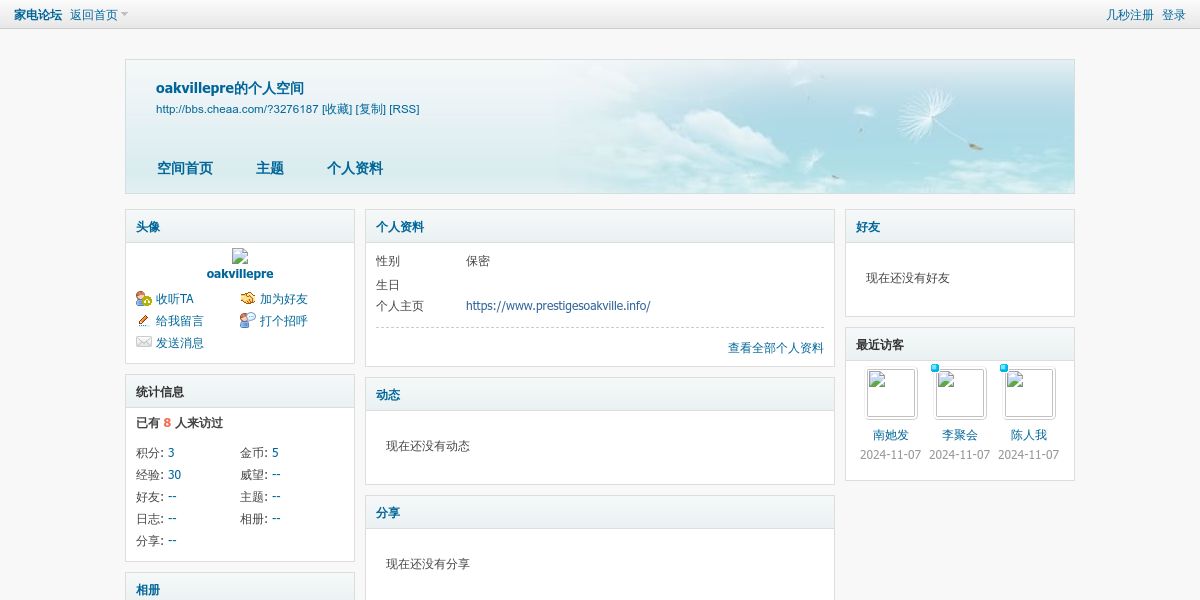Click online status icon on 陈人我 avatar
Viewport: 1200px width, 600px height.
(1004, 368)
